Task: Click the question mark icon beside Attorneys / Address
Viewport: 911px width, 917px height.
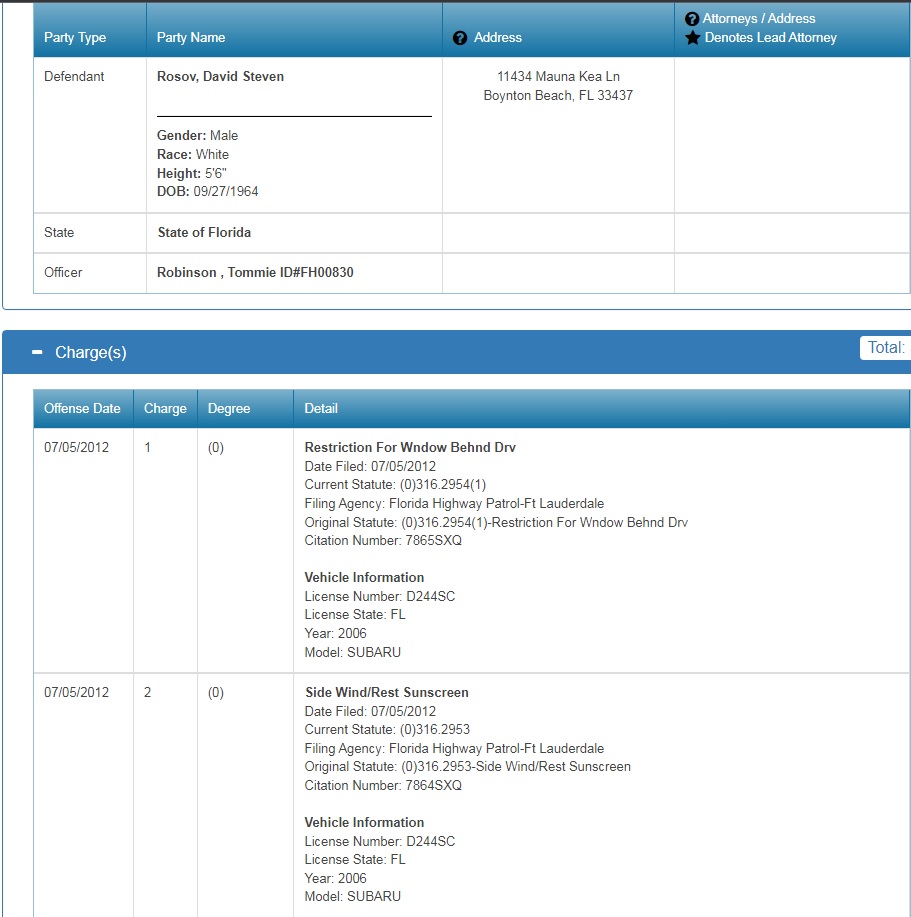Action: (x=691, y=19)
